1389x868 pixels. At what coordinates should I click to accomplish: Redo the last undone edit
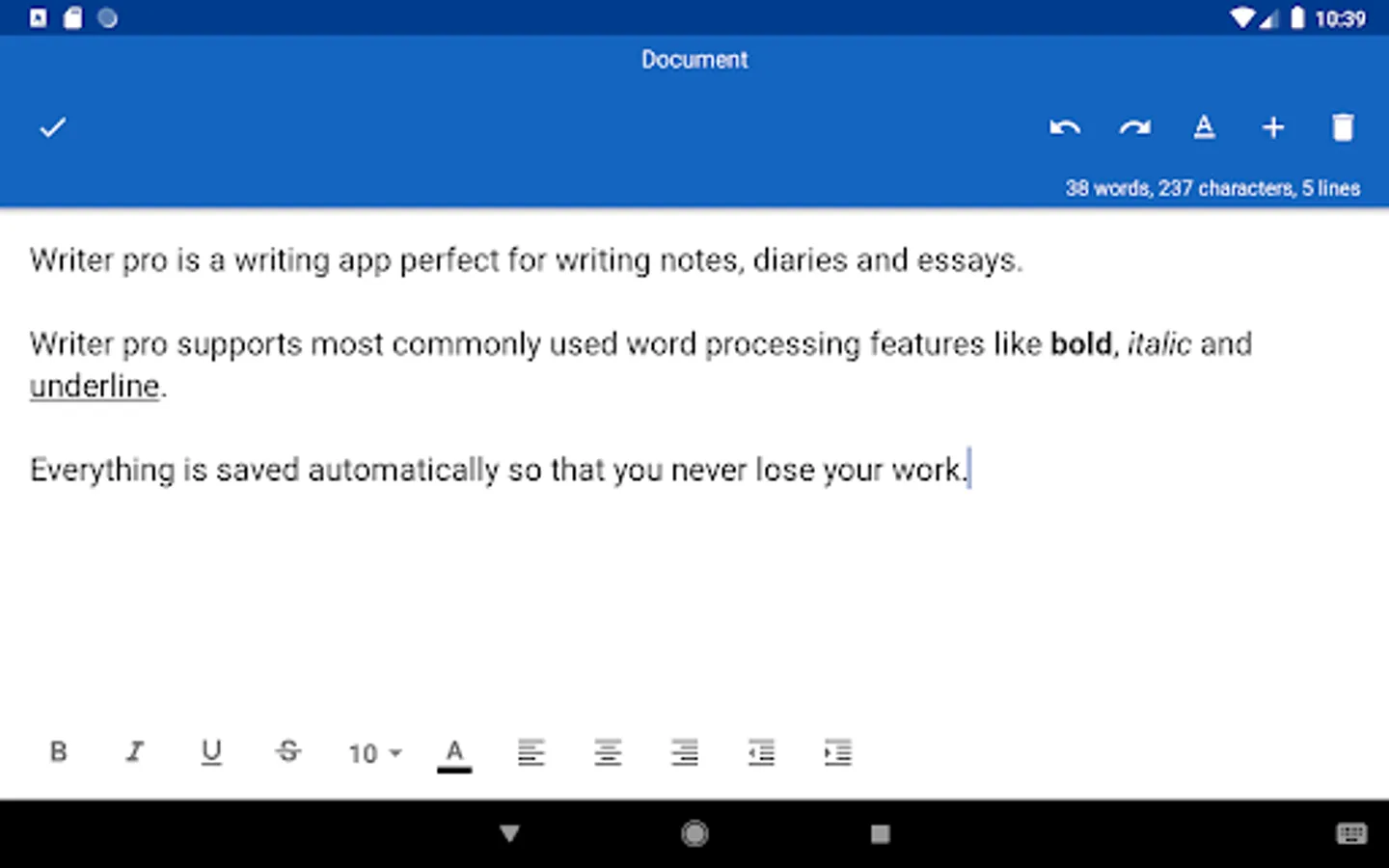tap(1135, 127)
